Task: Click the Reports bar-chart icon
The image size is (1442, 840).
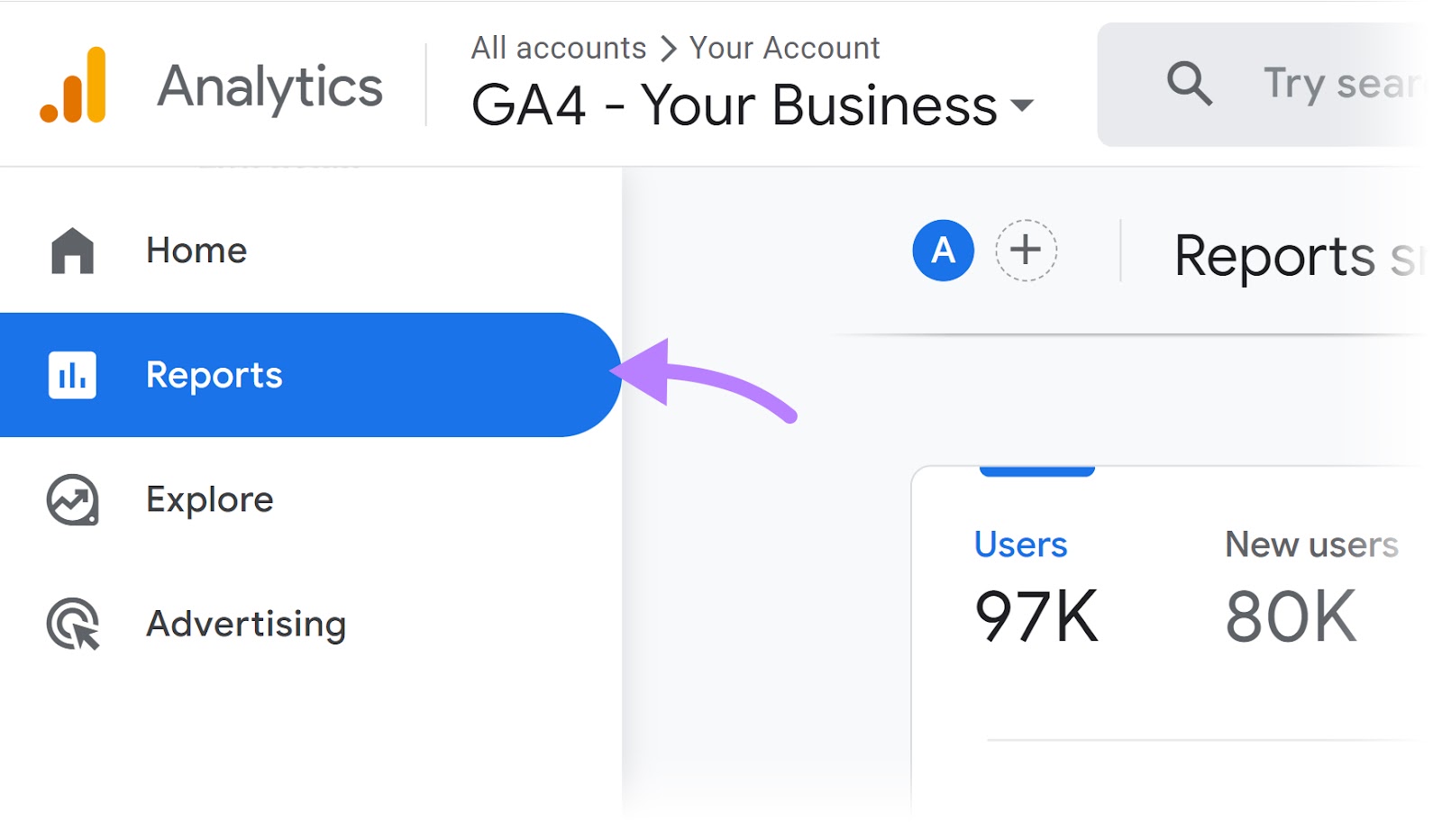Action: [x=72, y=376]
